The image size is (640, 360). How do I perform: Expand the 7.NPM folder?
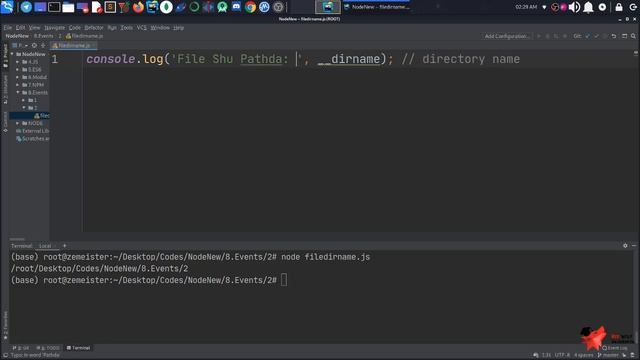[x=18, y=85]
